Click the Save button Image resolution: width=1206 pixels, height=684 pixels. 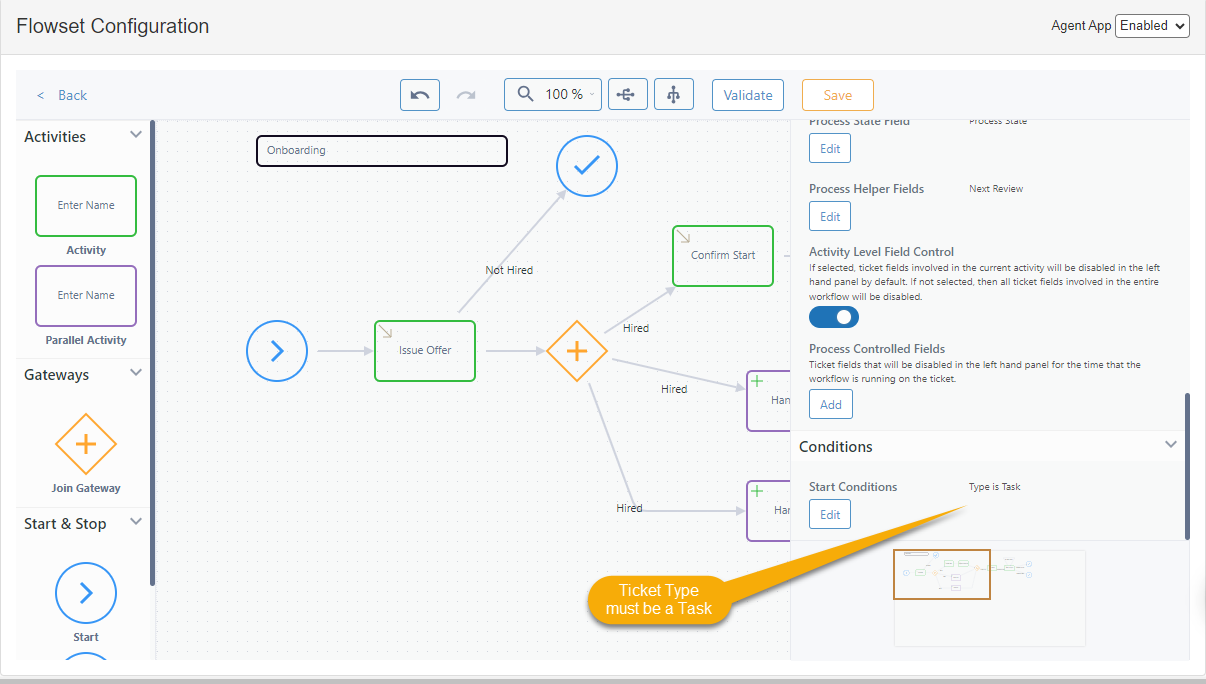click(838, 95)
